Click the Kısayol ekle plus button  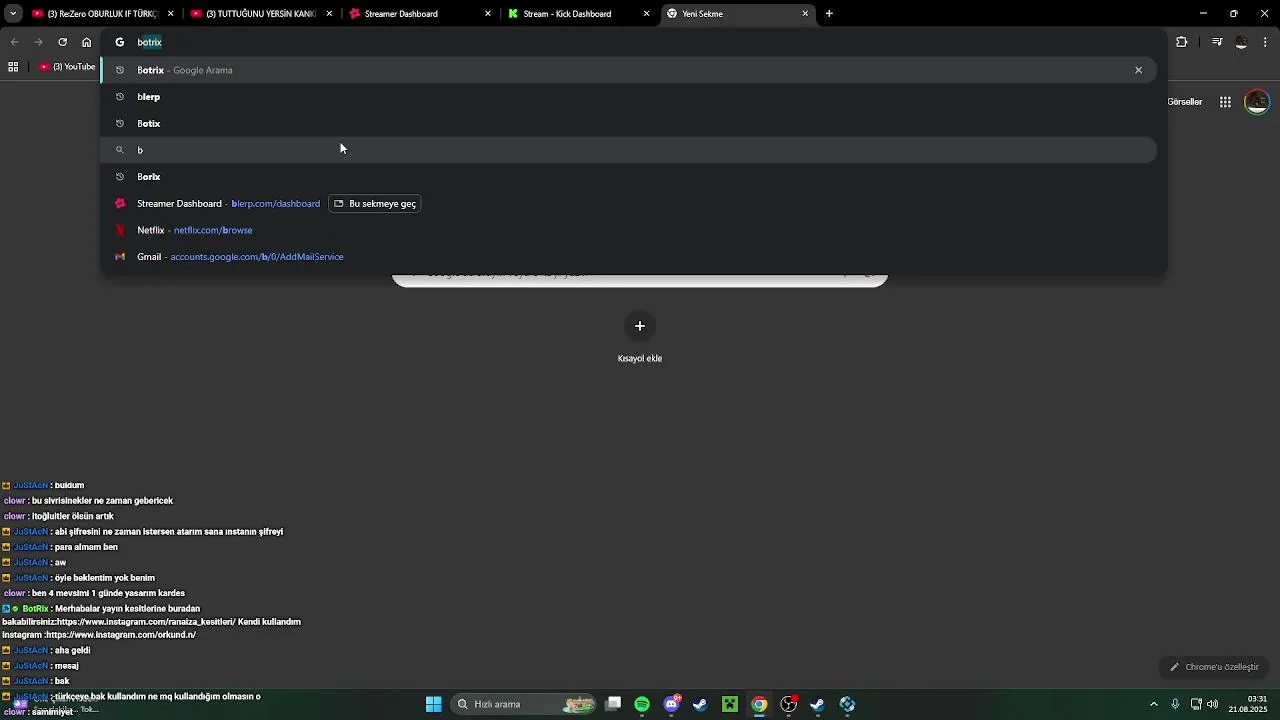pos(640,326)
